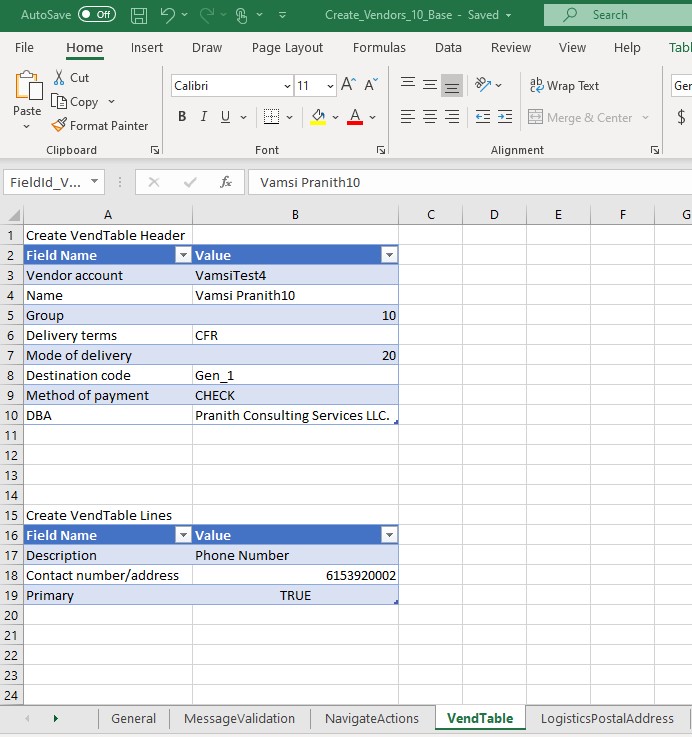This screenshot has width=692, height=737.
Task: Click the Format Painter brush icon
Action: pos(60,126)
